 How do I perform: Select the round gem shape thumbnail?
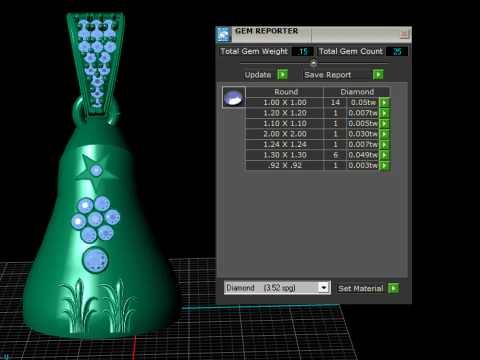[234, 97]
